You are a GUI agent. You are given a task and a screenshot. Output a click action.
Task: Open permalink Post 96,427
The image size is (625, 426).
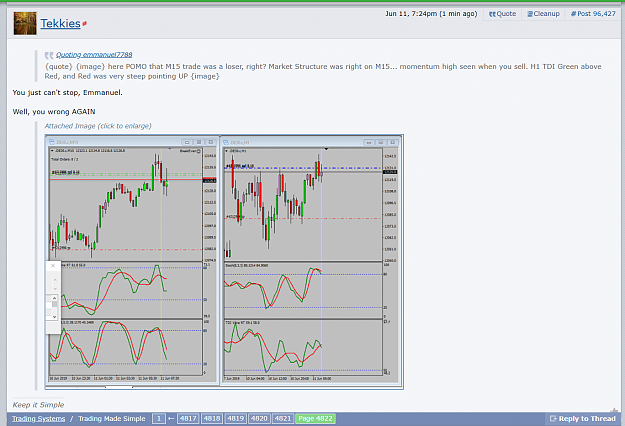click(593, 14)
